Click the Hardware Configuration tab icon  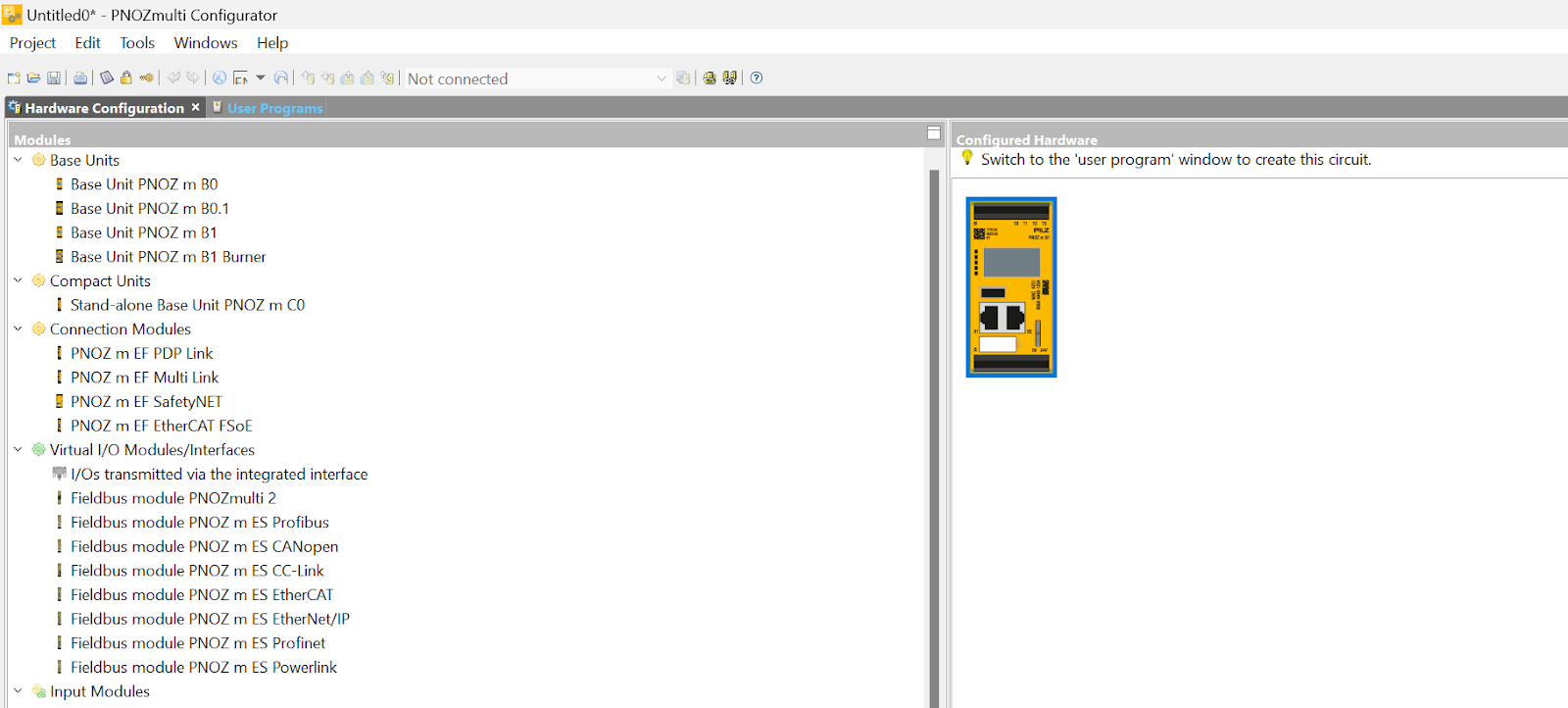pos(15,108)
